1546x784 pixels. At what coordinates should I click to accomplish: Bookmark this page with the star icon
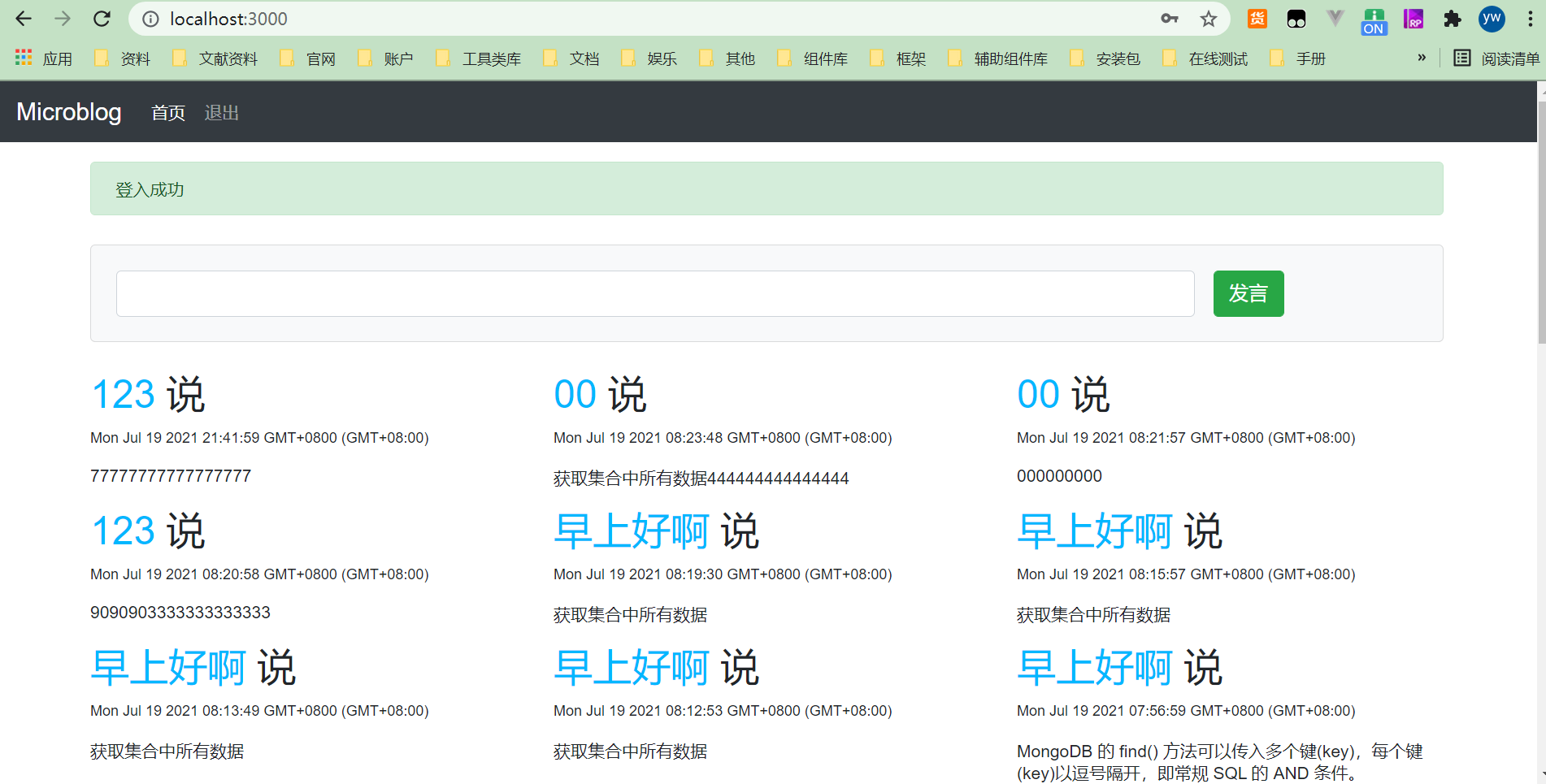(1209, 19)
